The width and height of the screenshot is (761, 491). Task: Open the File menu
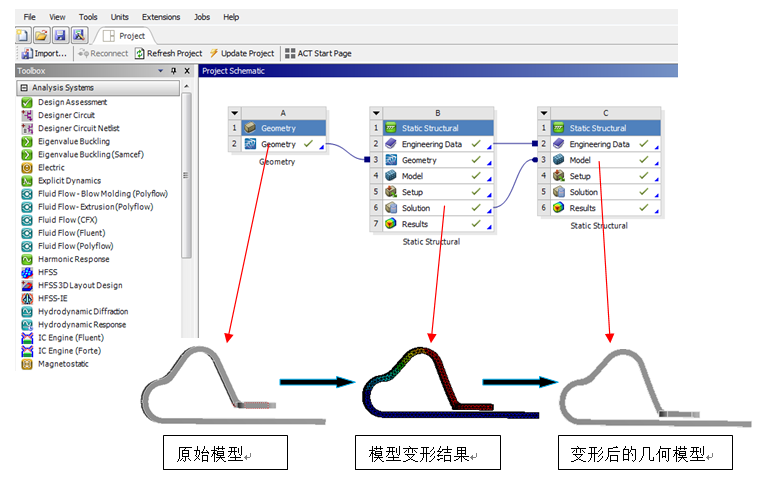pos(30,17)
